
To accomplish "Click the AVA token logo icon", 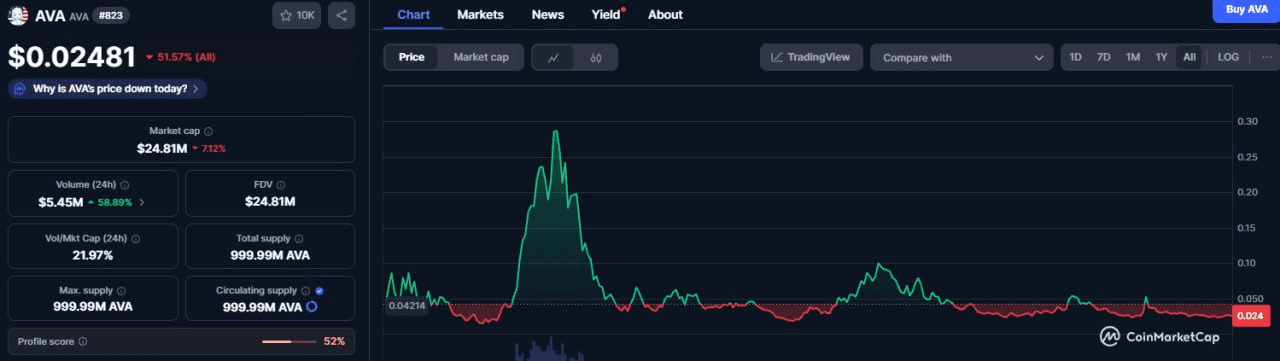I will 18,15.
